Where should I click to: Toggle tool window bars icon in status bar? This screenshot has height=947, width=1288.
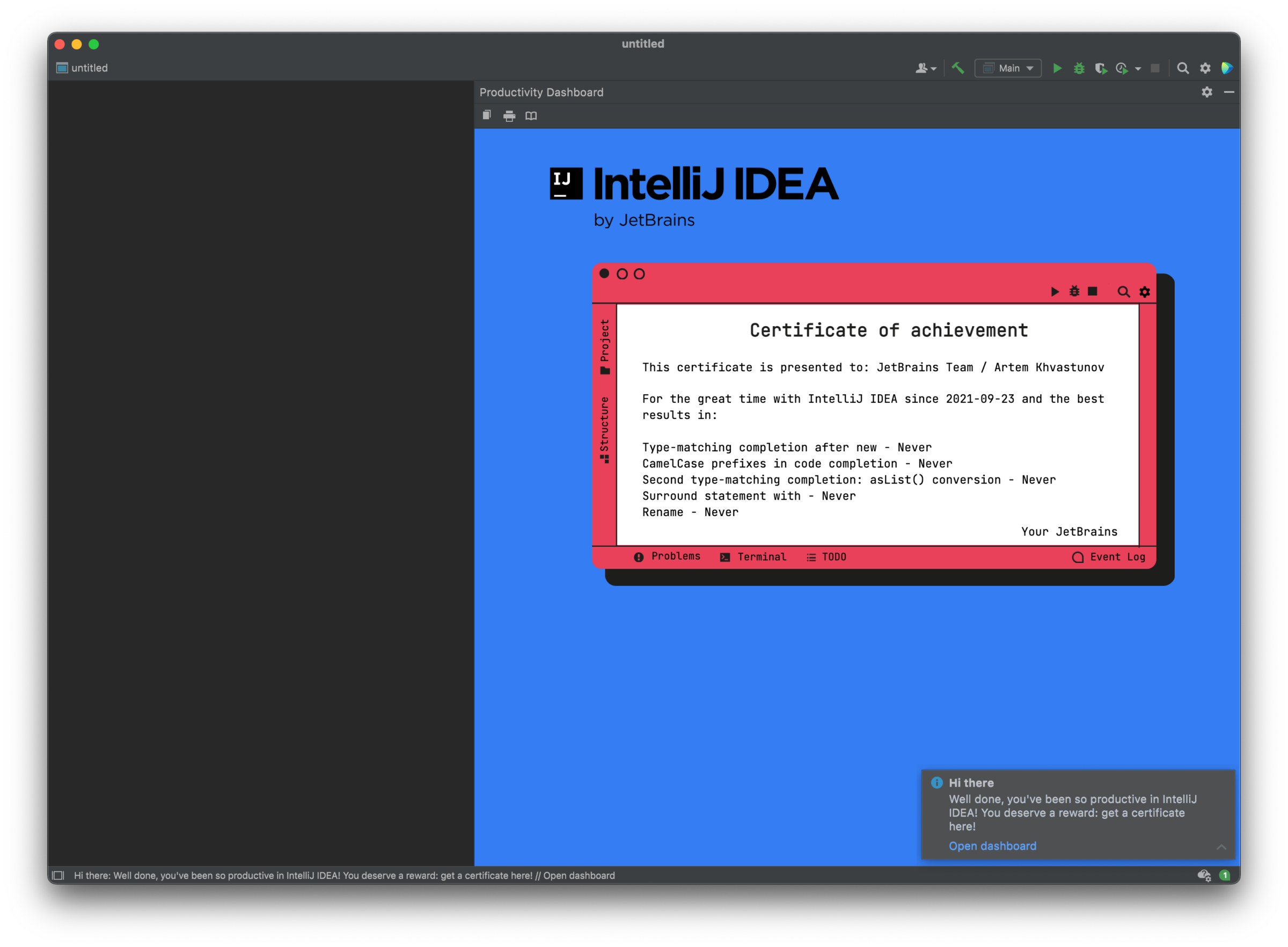click(x=58, y=875)
